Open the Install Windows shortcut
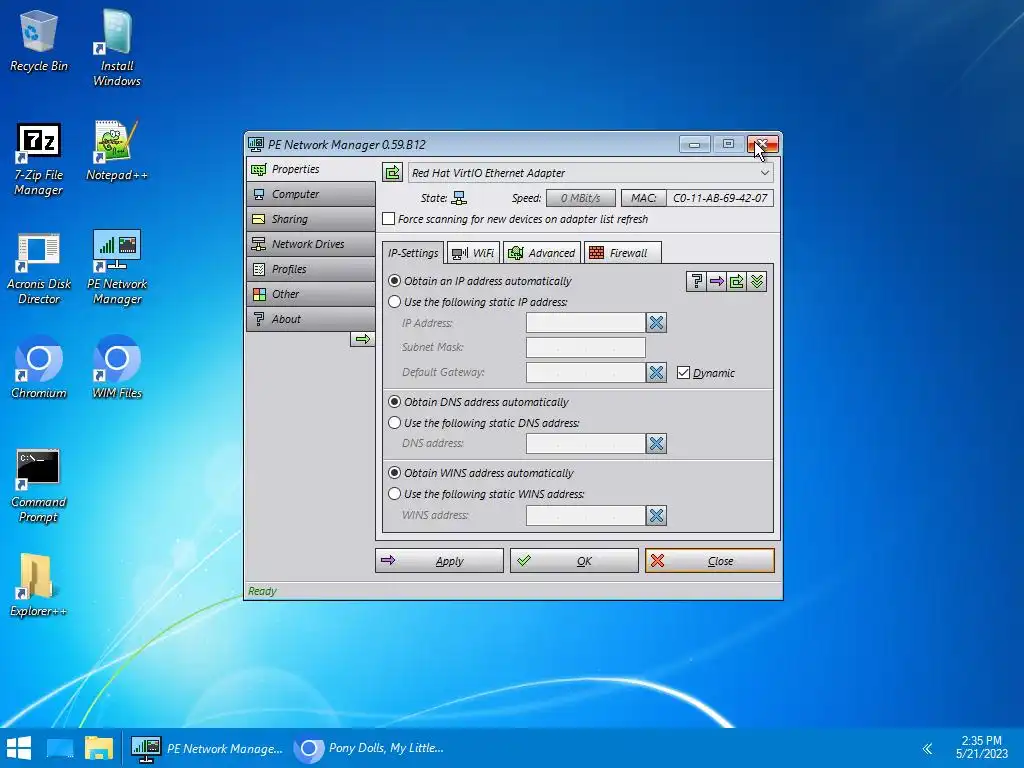 [x=117, y=48]
